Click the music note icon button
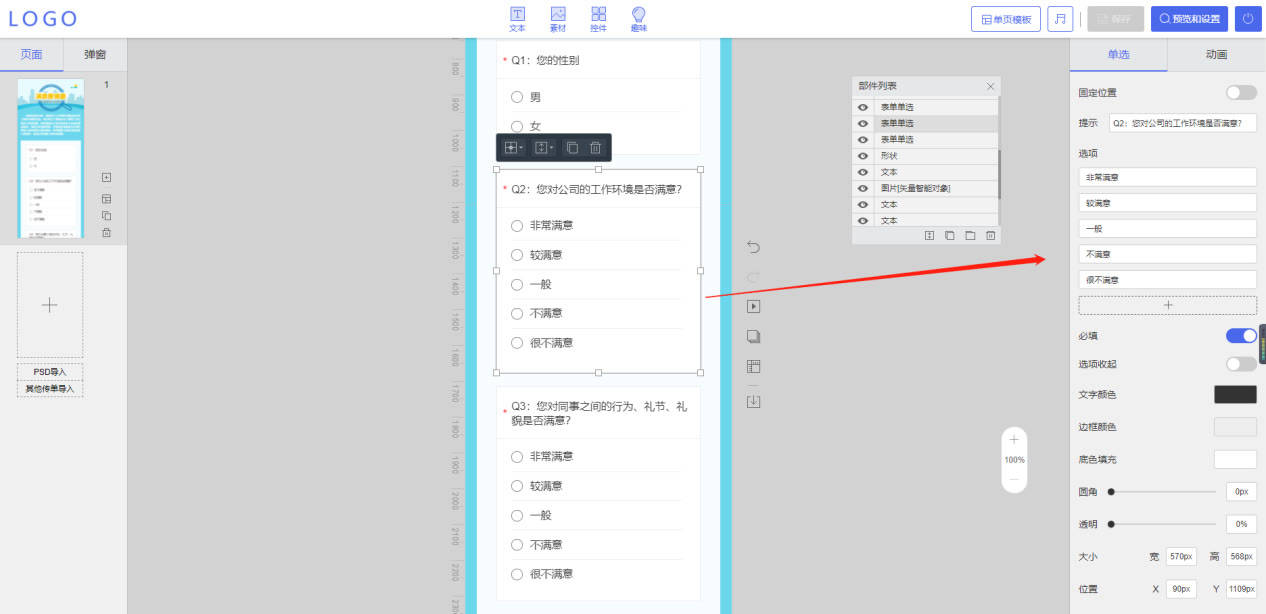Viewport: 1266px width, 614px height. coord(1060,19)
